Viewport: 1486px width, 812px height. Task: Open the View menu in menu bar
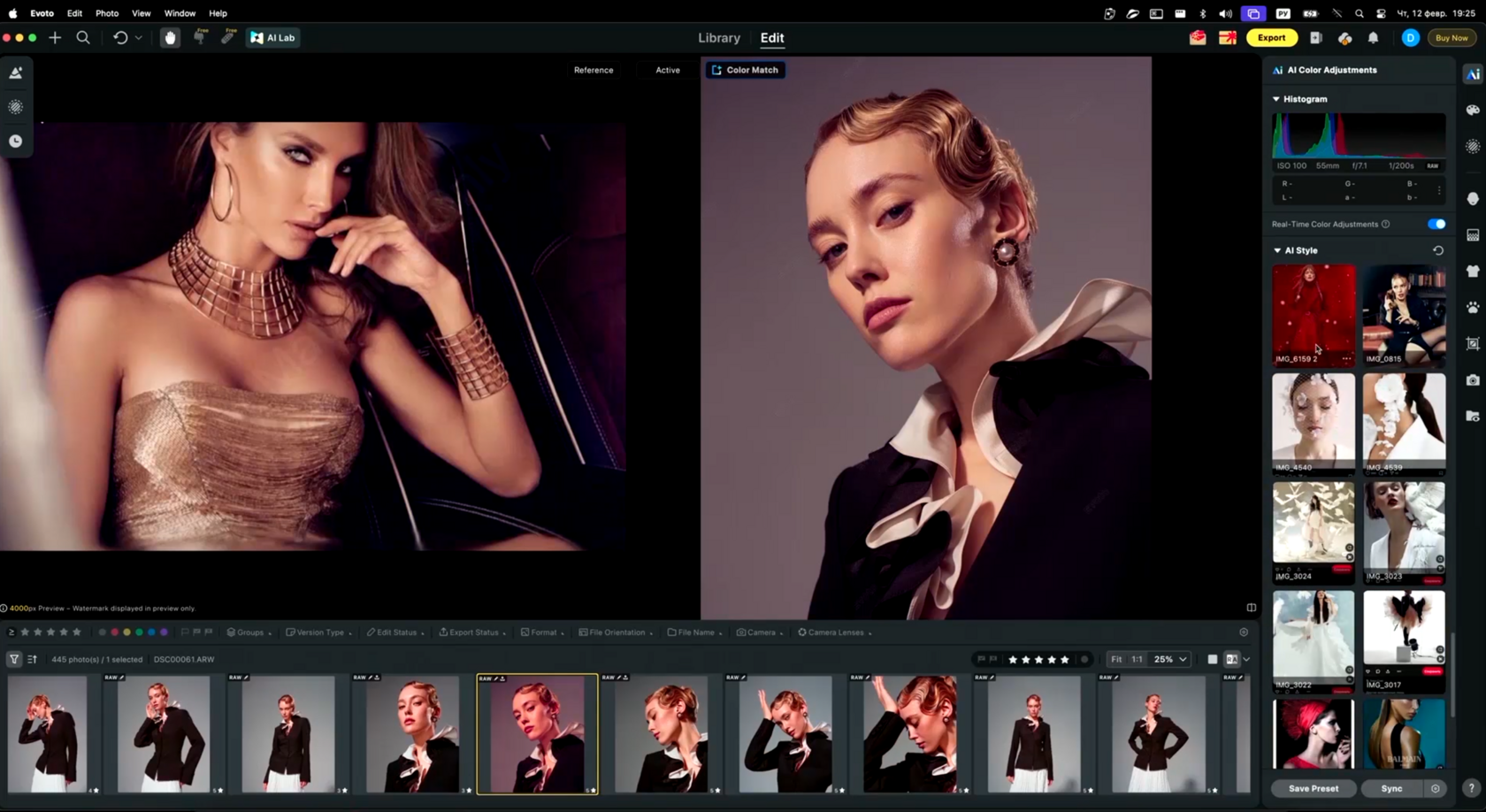pos(141,13)
